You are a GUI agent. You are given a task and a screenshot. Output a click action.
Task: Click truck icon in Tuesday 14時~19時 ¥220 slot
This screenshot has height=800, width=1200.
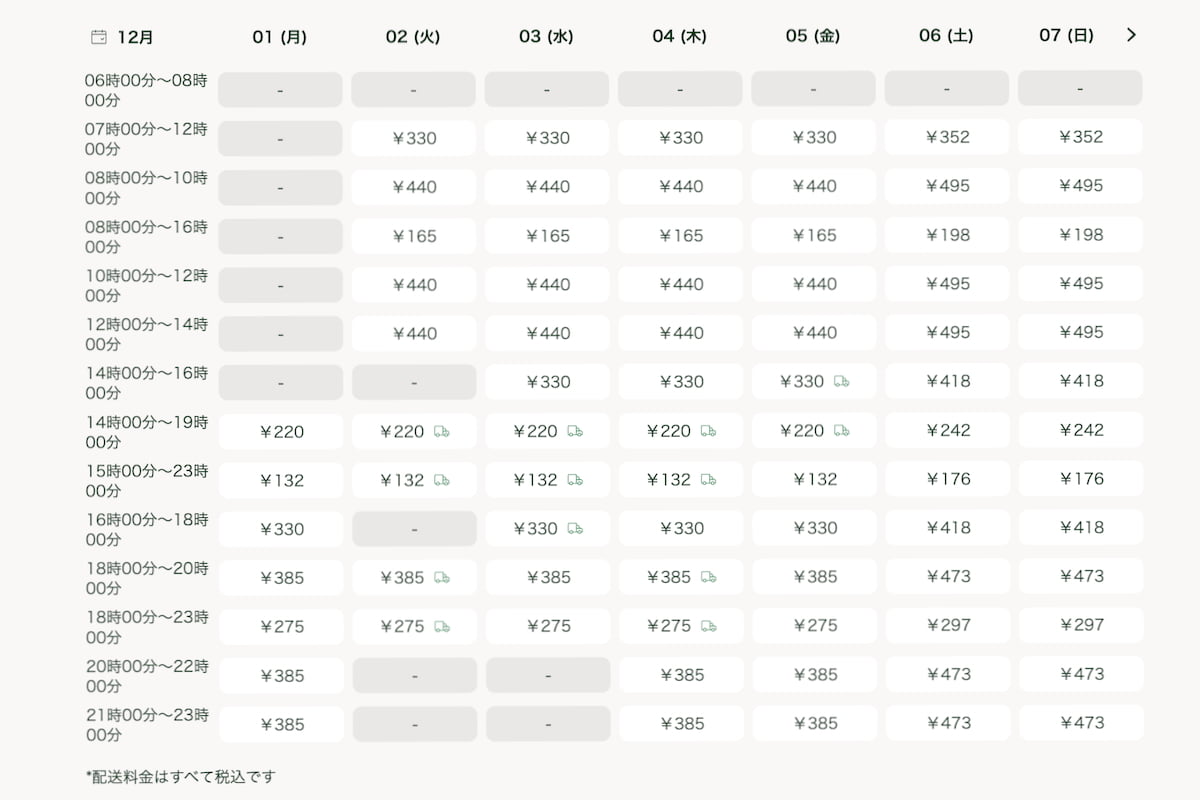tap(441, 431)
